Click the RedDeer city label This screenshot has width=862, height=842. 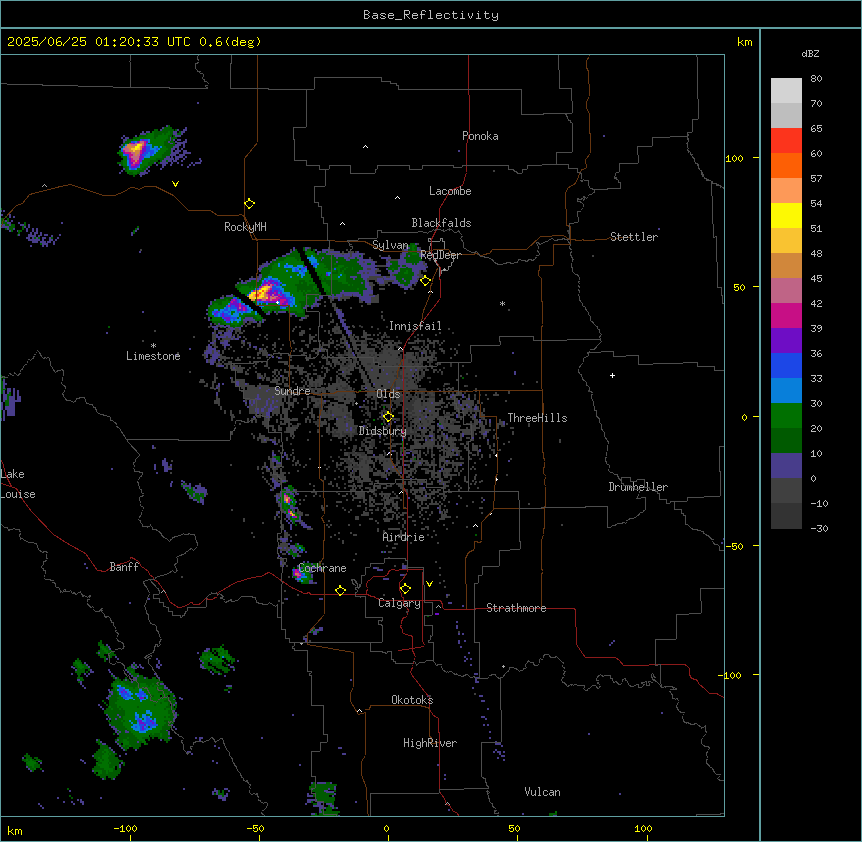click(440, 255)
